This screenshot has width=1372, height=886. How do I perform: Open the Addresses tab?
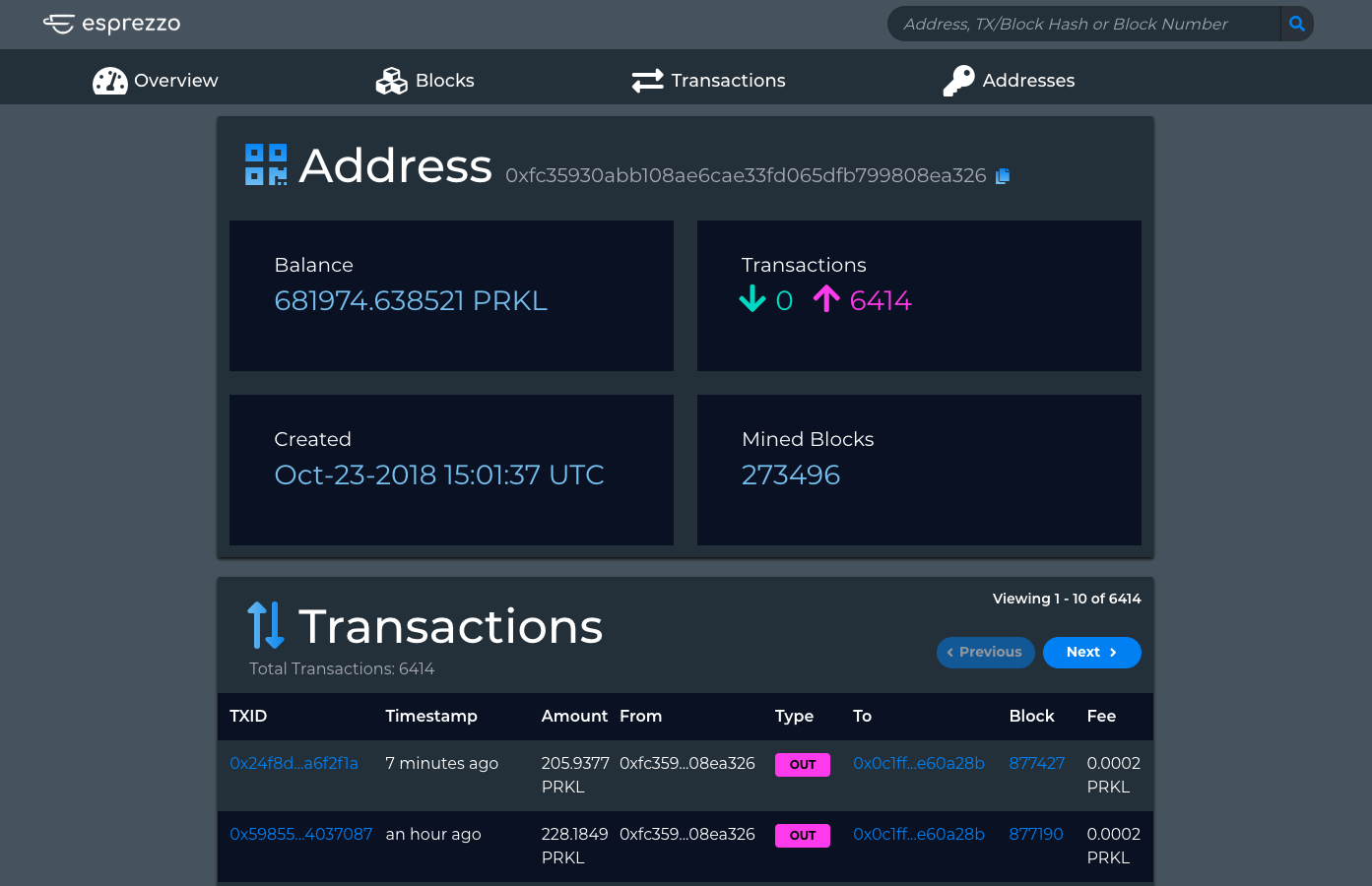(x=1009, y=81)
